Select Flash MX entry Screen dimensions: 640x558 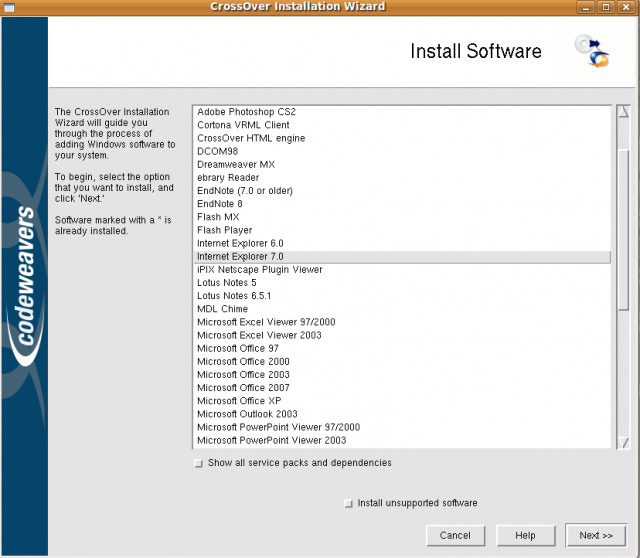(402, 217)
